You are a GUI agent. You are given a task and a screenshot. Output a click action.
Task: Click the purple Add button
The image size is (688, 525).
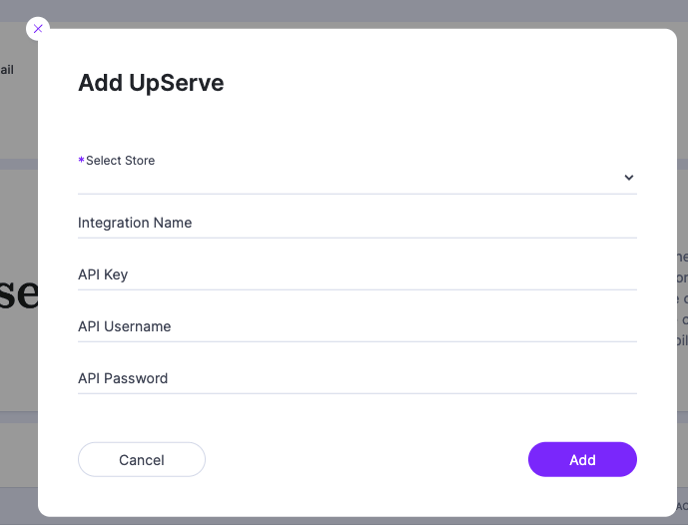click(582, 459)
